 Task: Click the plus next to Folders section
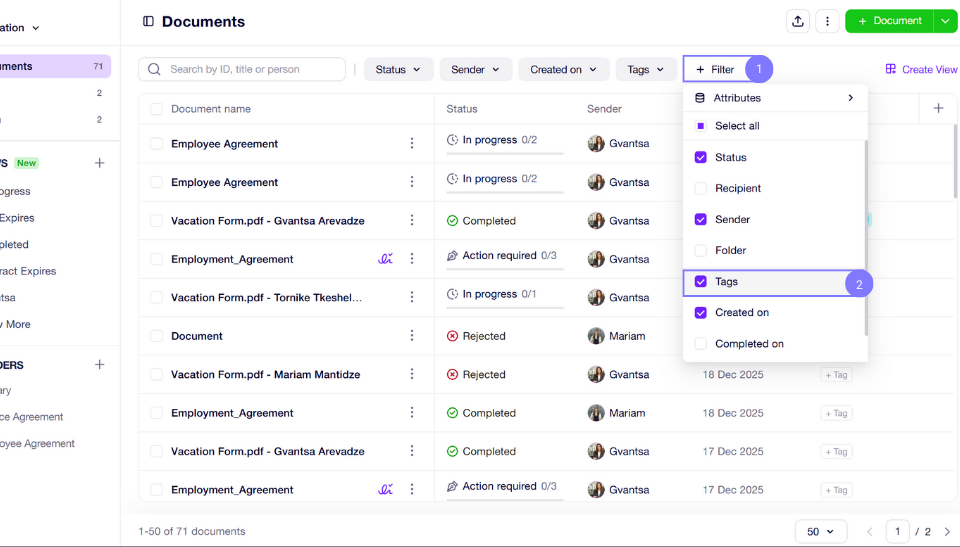[100, 364]
